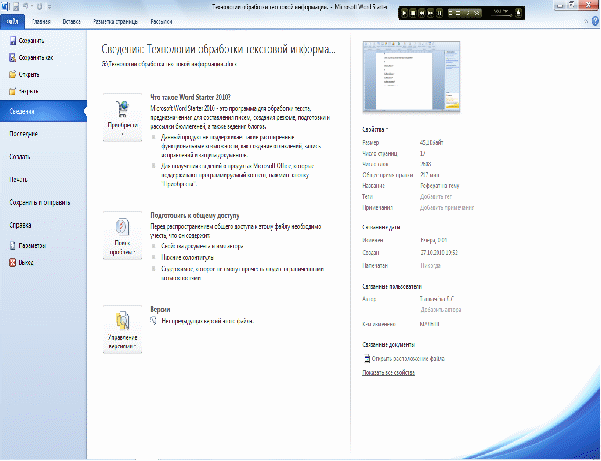Screen dimensions: 601x461
Task: Click Показать все свойства link
Action: tap(388, 372)
